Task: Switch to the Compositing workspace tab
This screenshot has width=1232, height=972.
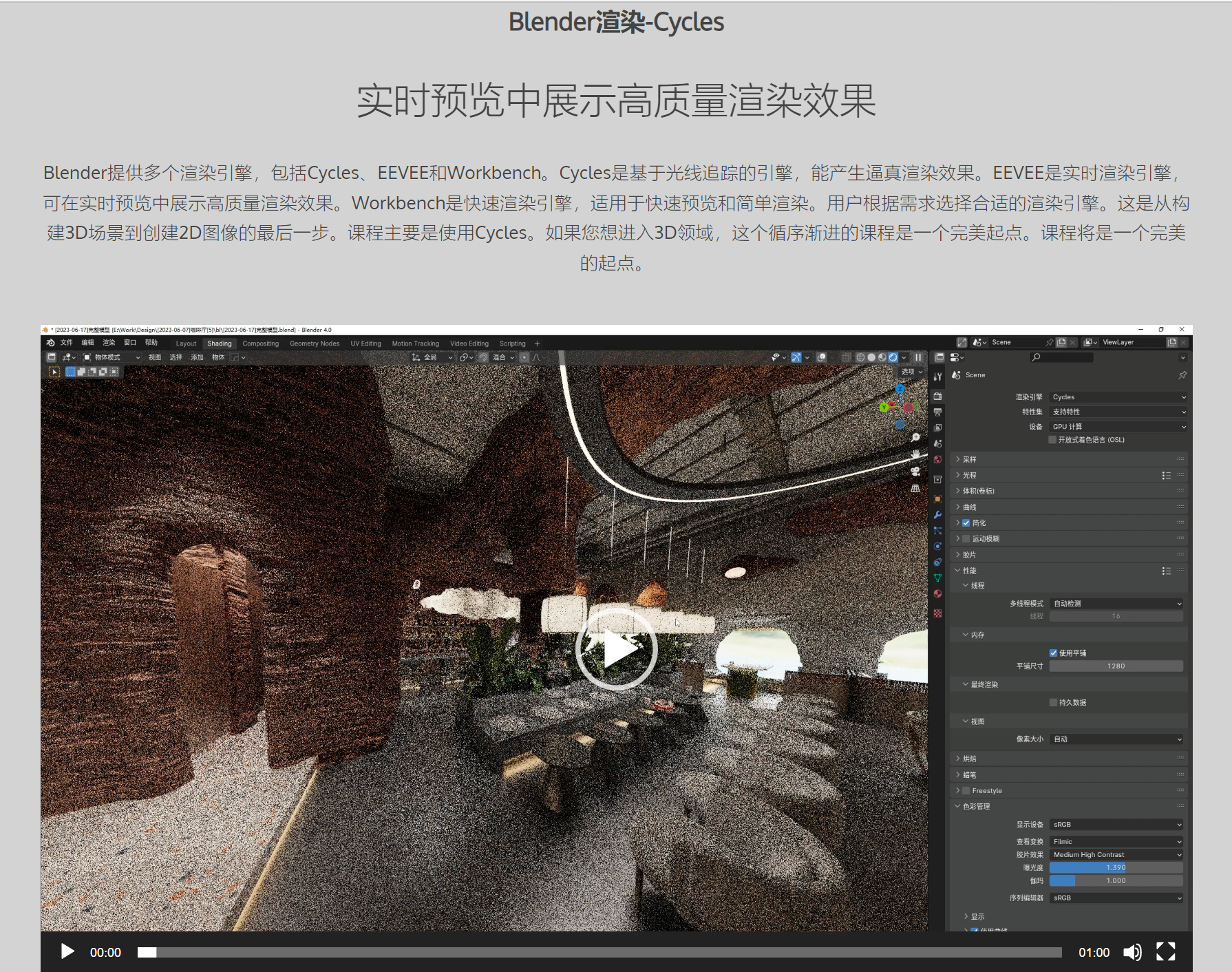Action: (x=260, y=344)
